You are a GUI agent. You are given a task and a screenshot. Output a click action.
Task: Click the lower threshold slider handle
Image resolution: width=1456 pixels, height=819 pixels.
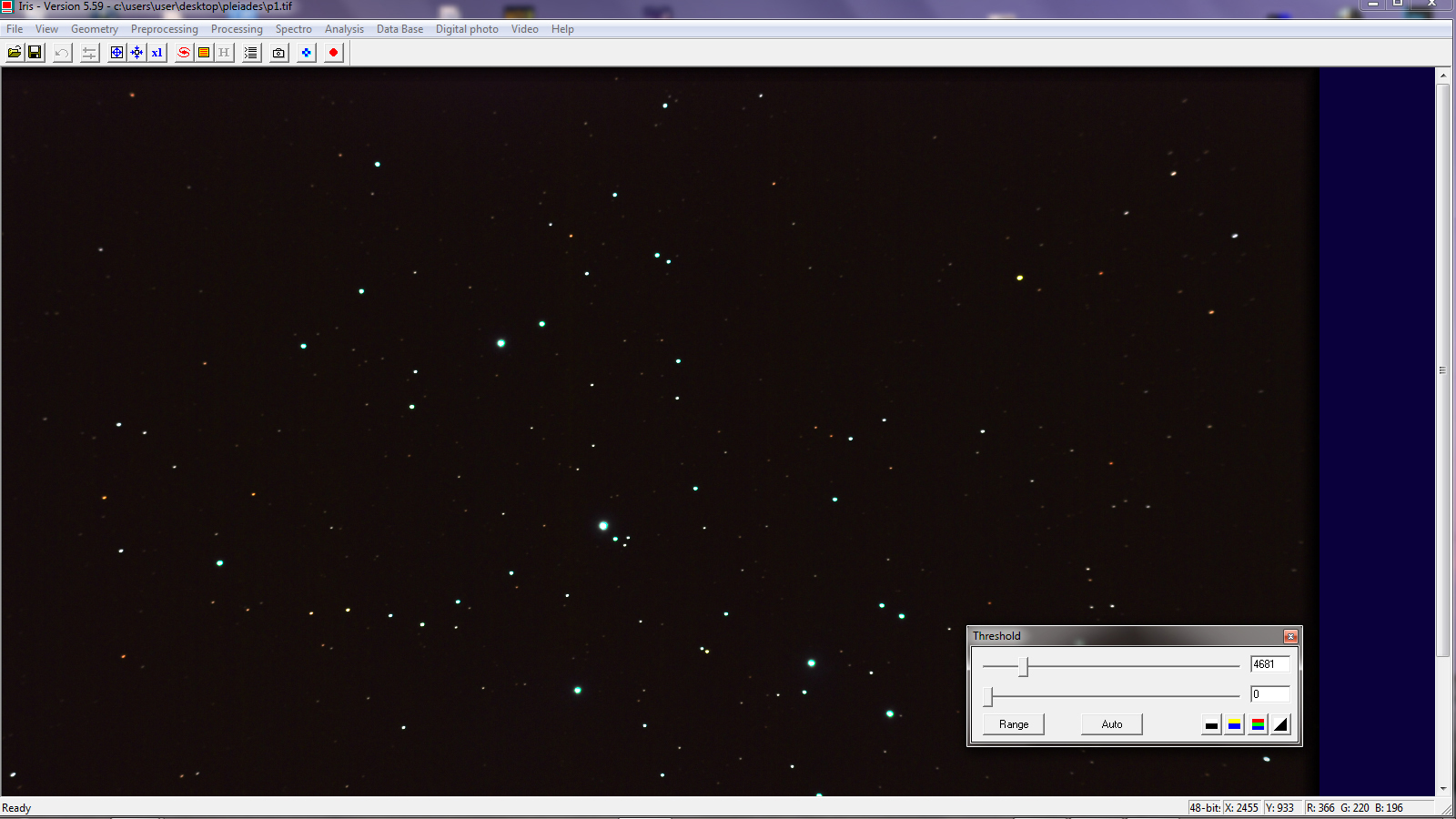989,697
